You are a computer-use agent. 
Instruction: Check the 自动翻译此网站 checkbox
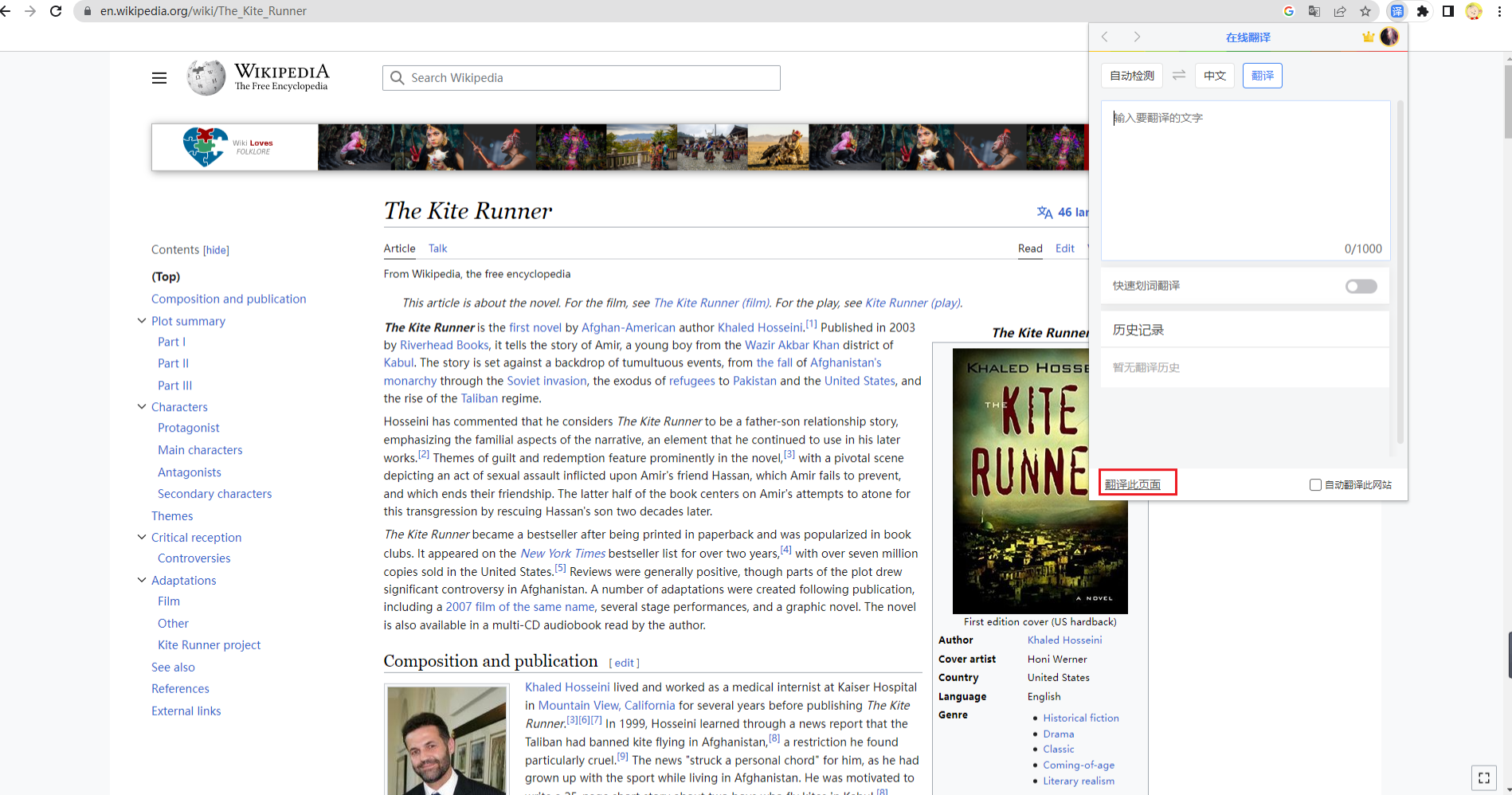pos(1316,484)
